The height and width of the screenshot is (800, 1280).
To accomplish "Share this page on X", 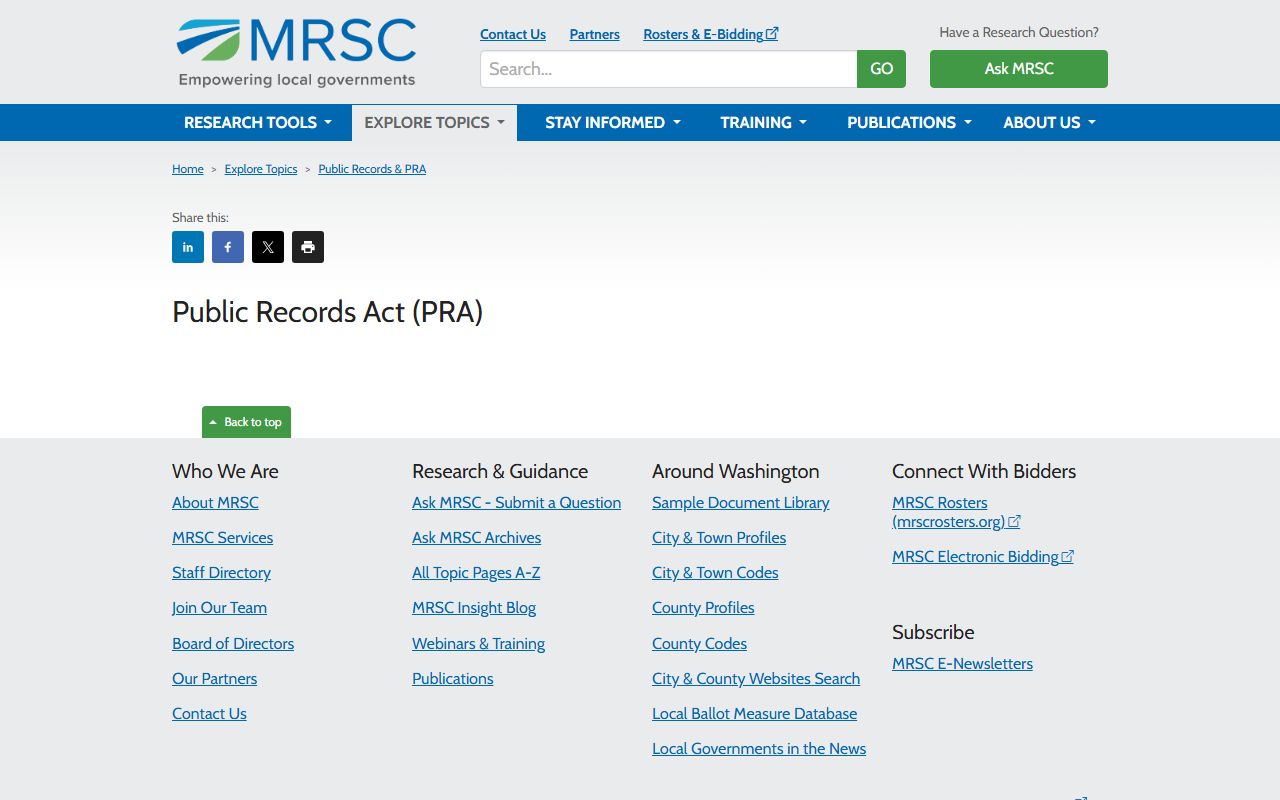I will tap(268, 247).
